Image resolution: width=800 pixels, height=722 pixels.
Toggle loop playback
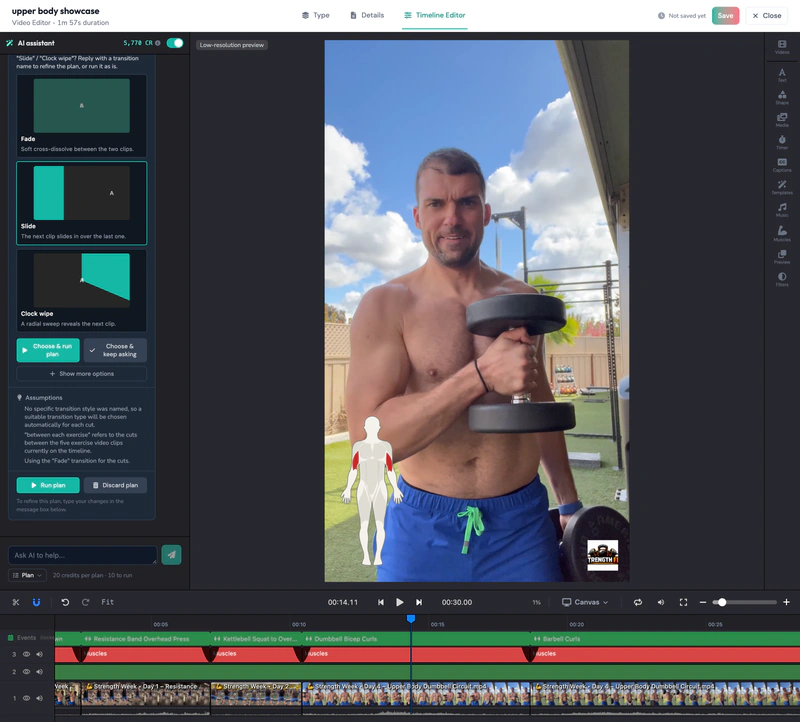point(638,602)
